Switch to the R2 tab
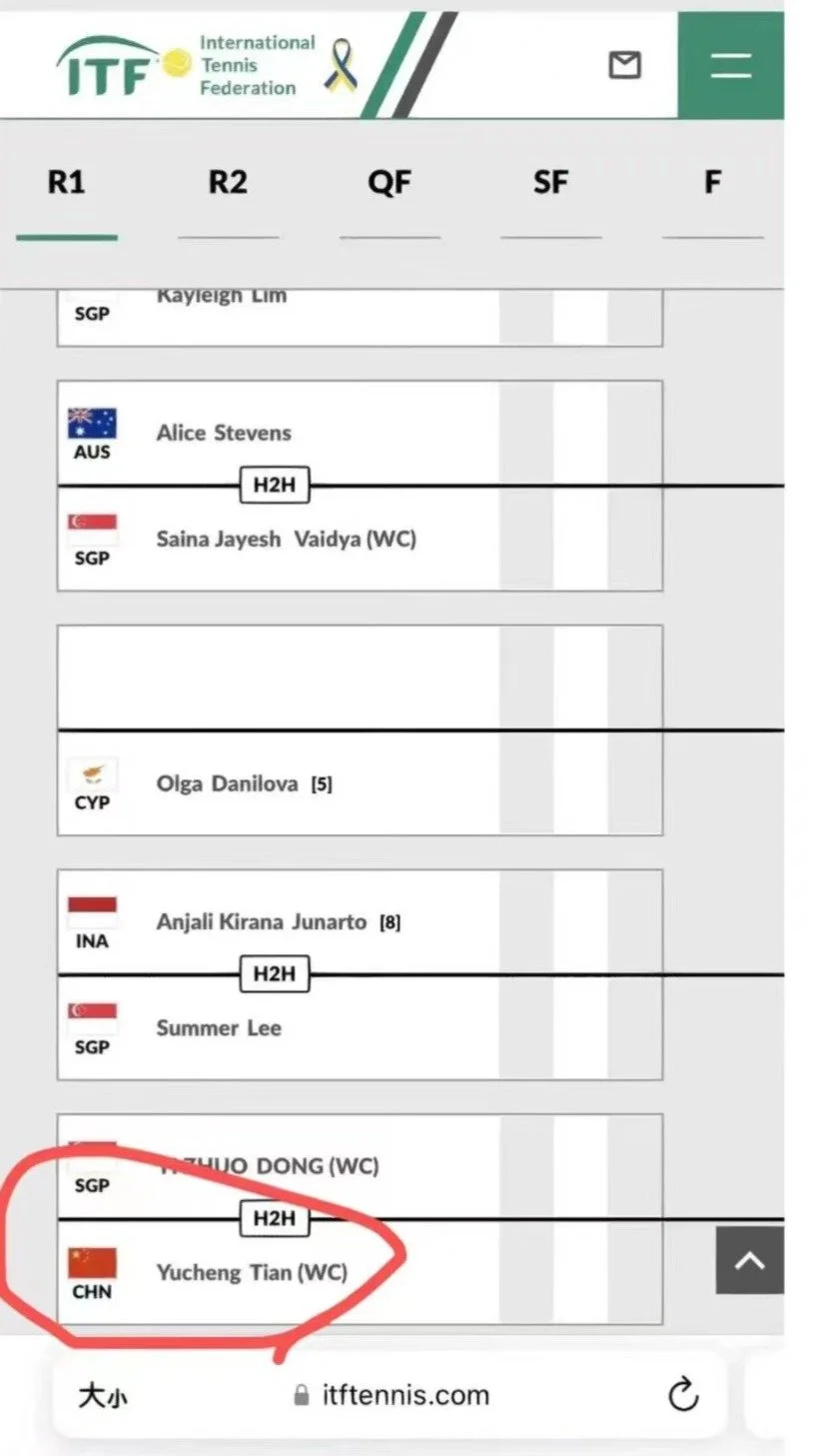The image size is (821, 1456). 228,182
